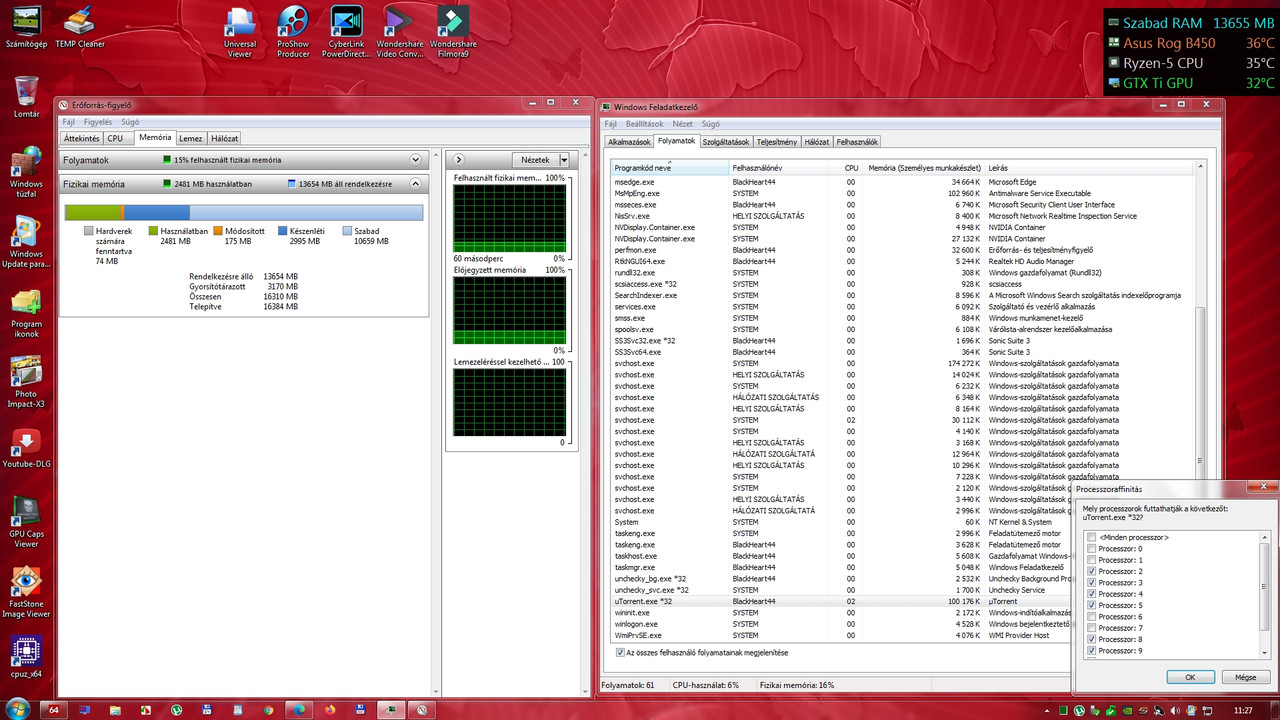Collapse the Folyamatok section chevron
Image resolution: width=1280 pixels, height=720 pixels.
[x=416, y=160]
